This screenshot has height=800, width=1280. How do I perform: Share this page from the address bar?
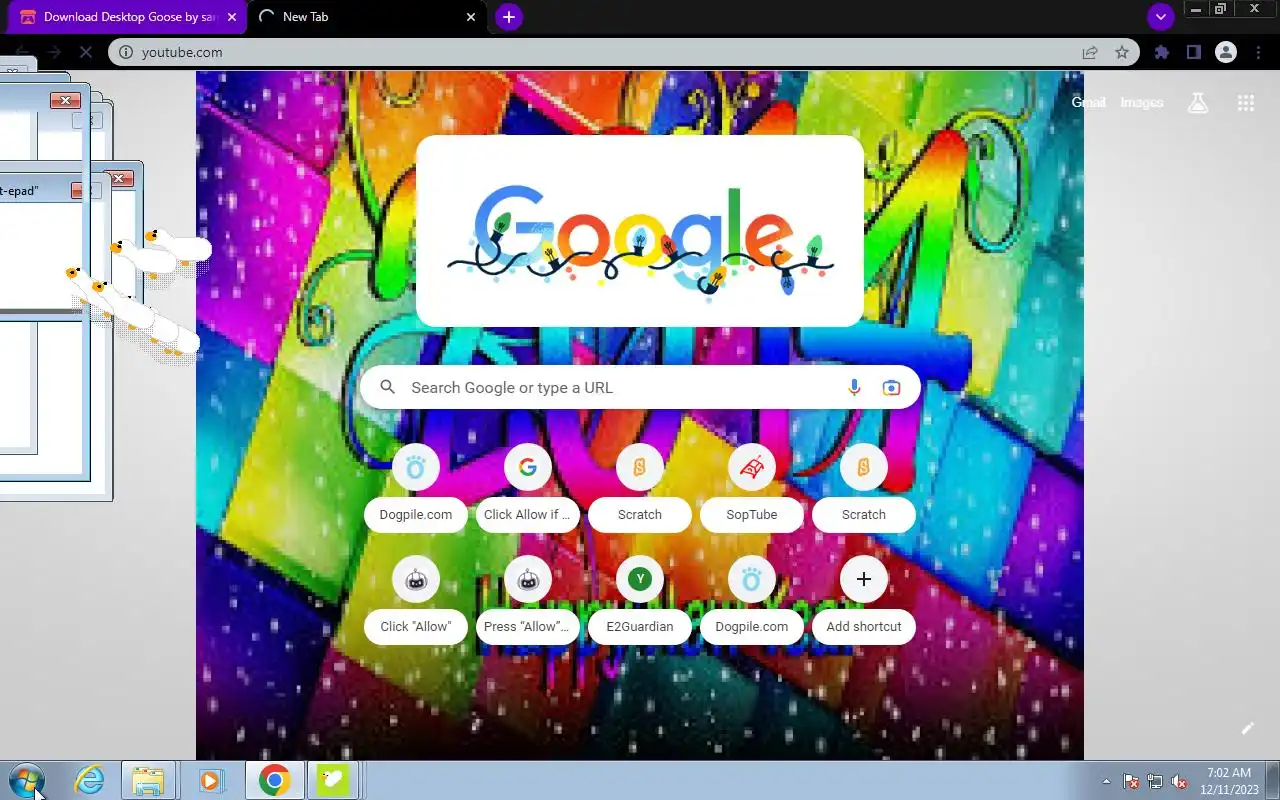pyautogui.click(x=1090, y=52)
